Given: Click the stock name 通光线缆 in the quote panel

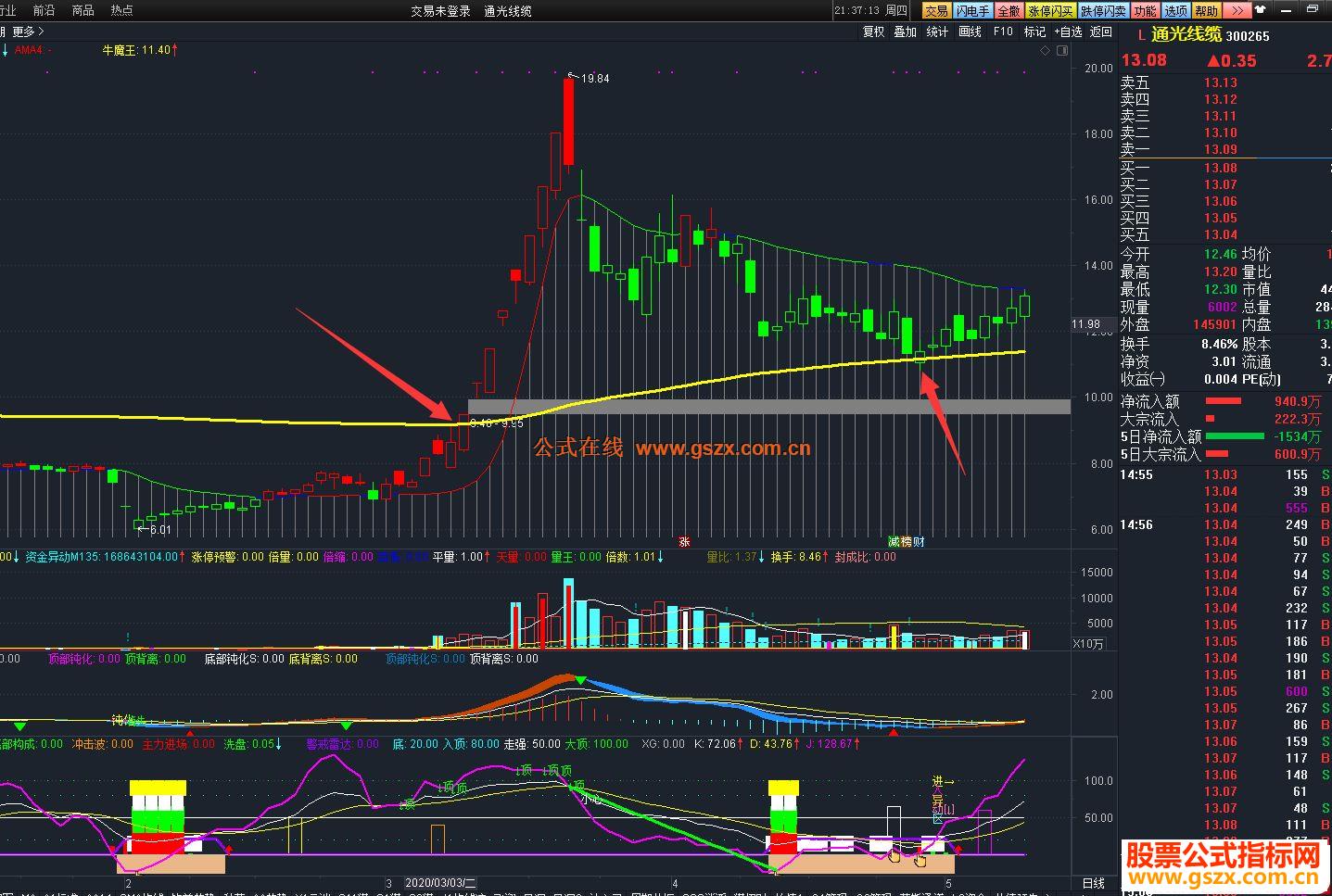Looking at the screenshot, I should point(1186,35).
